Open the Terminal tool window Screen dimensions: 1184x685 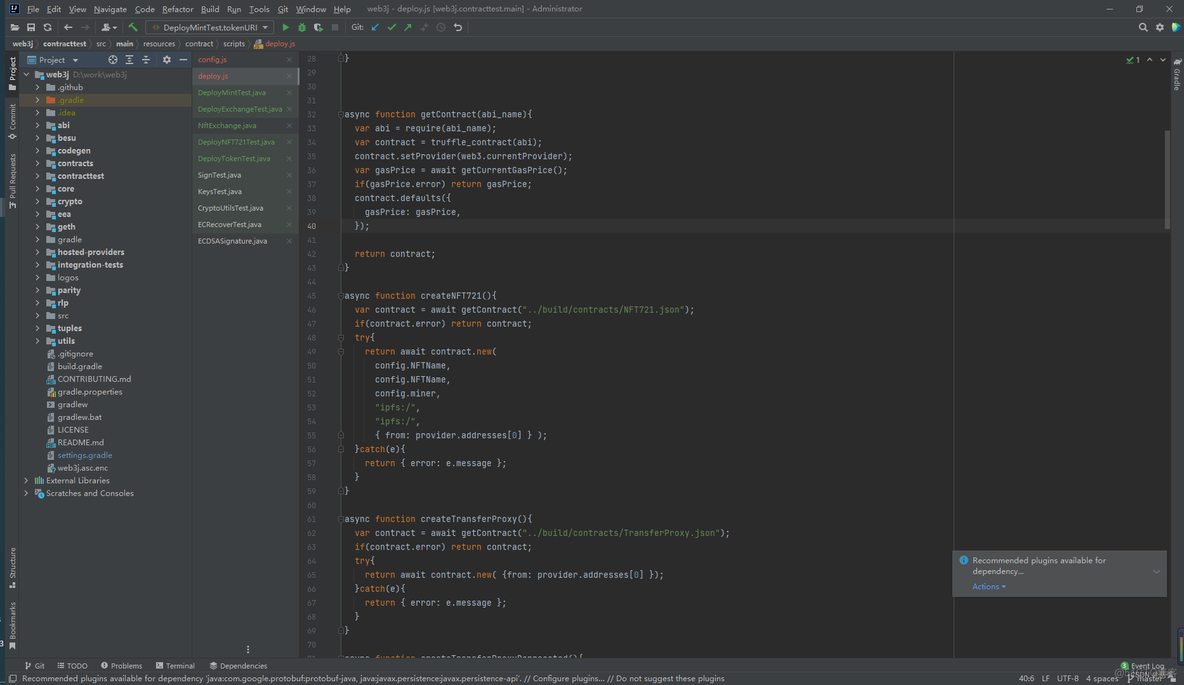175,666
